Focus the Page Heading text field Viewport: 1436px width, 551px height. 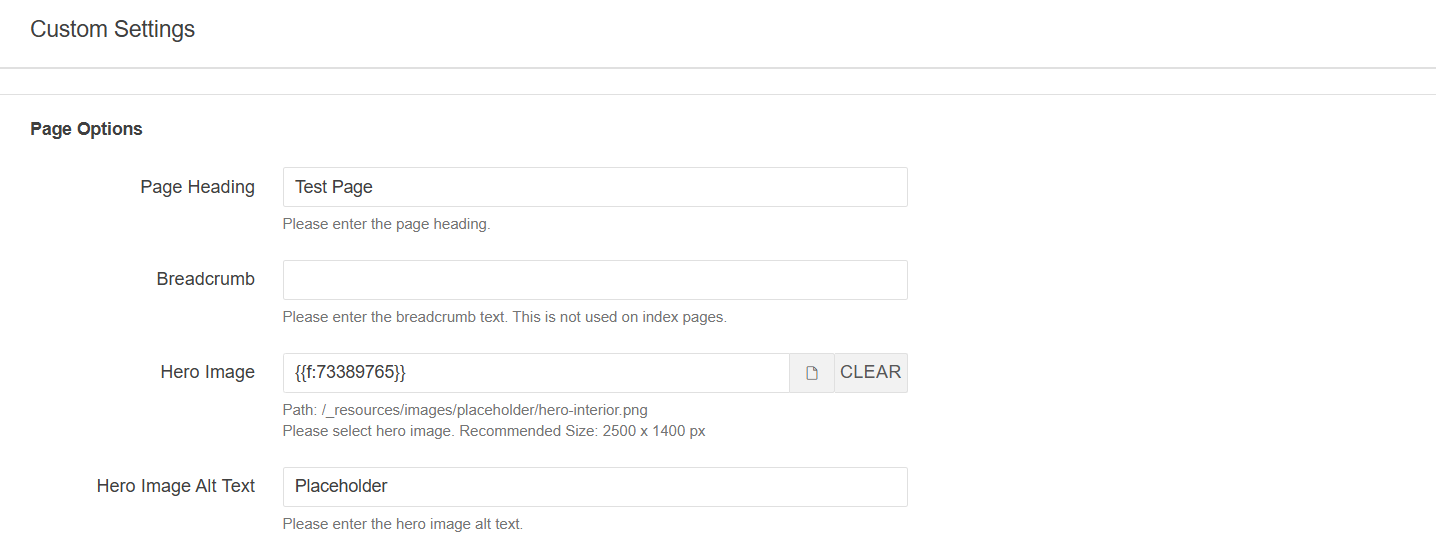[595, 187]
